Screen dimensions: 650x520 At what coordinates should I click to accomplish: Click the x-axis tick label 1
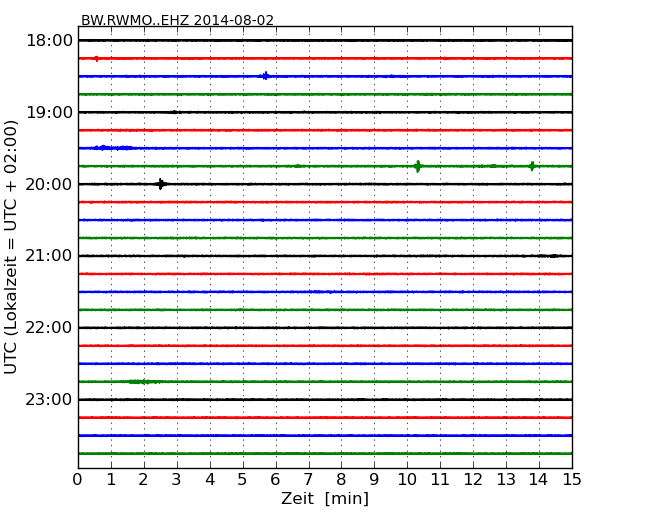point(111,480)
